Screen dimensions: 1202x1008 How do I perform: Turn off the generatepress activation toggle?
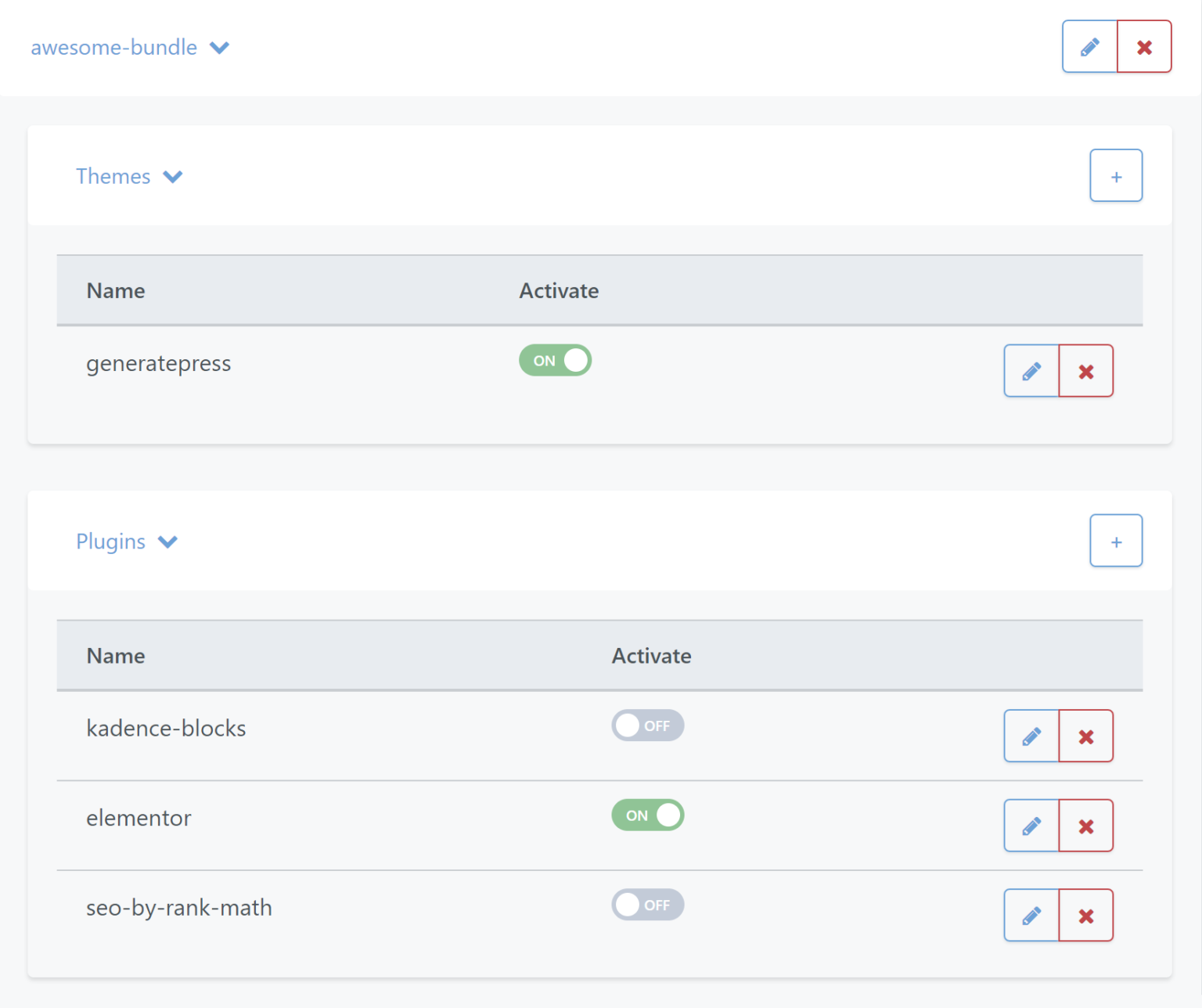555,360
